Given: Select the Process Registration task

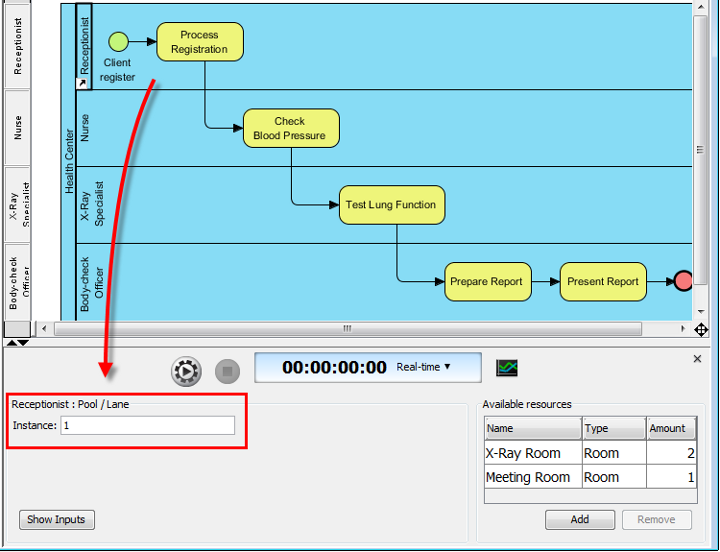Looking at the screenshot, I should (200, 42).
